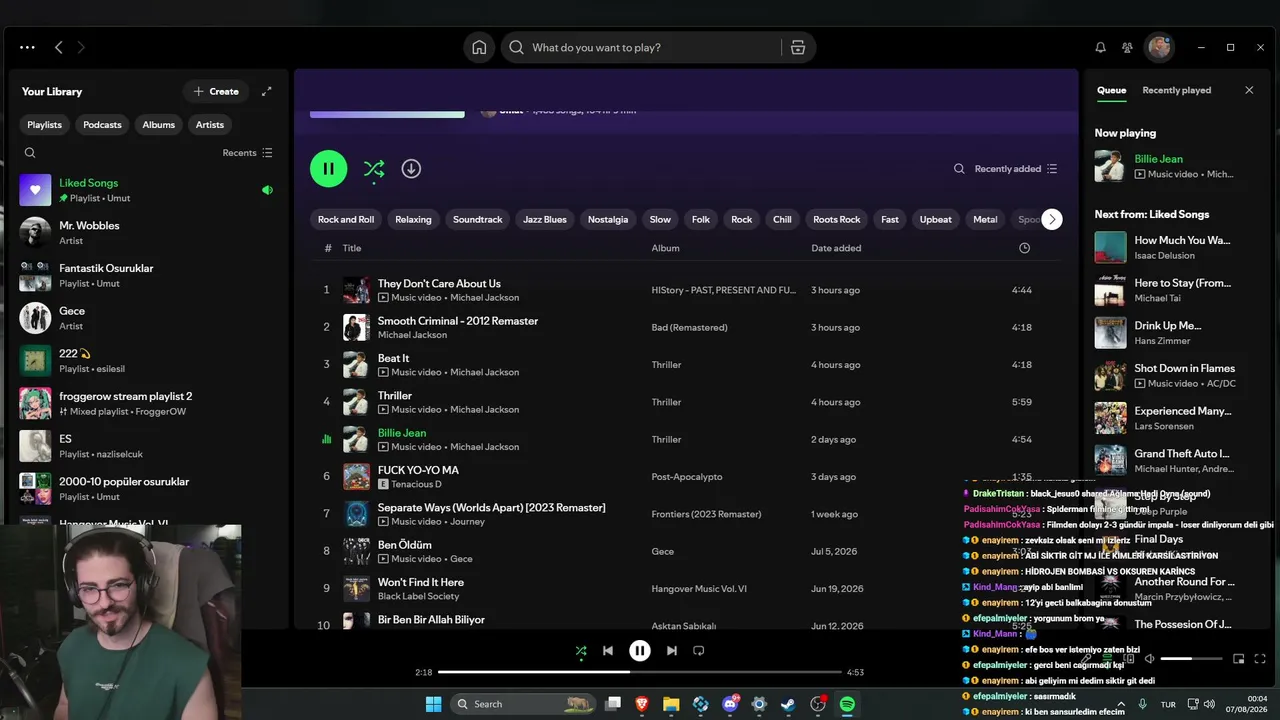Screen dimensions: 1280x720
Task: Filter library by Artists
Action: coord(210,125)
